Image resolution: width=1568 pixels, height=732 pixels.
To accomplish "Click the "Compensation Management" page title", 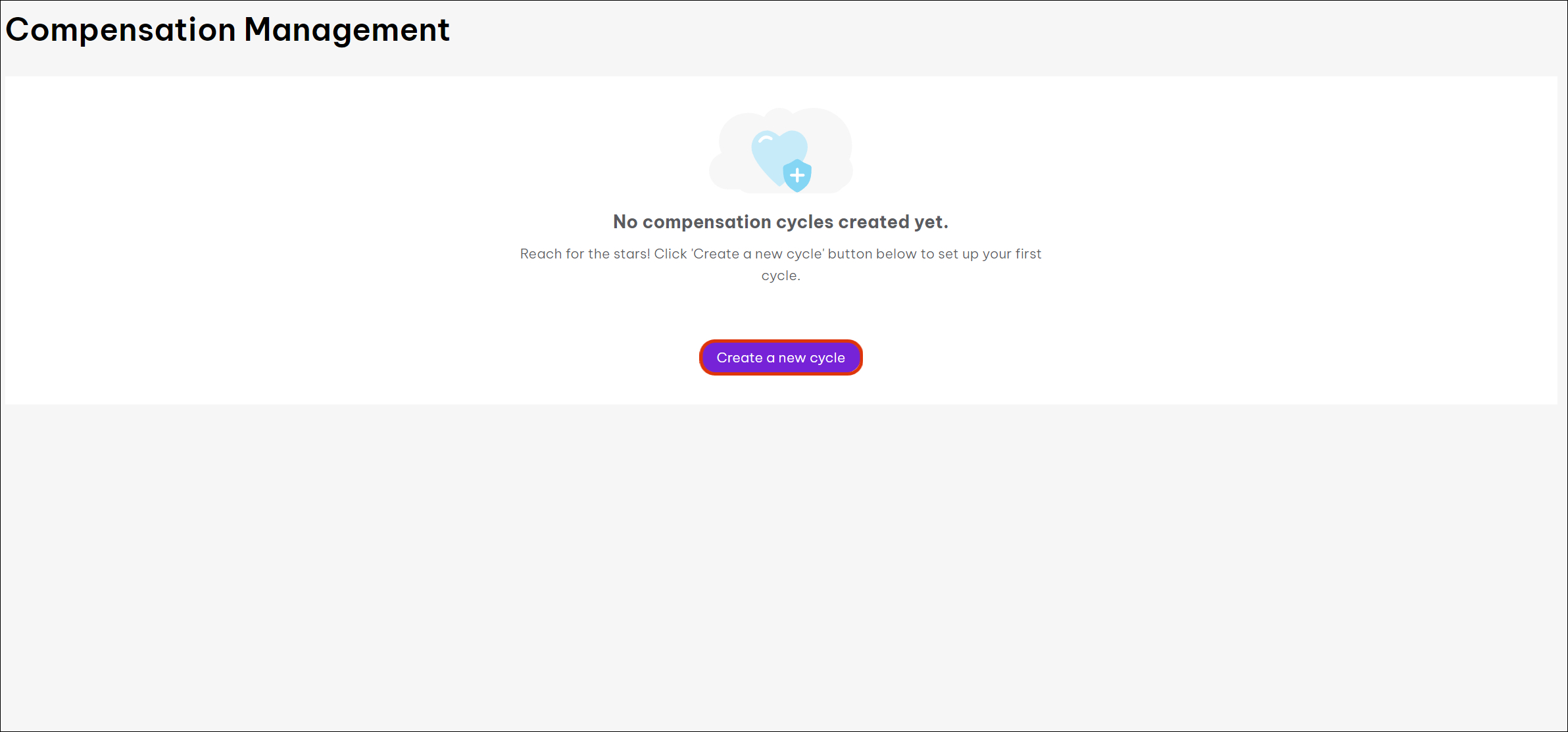I will point(228,30).
